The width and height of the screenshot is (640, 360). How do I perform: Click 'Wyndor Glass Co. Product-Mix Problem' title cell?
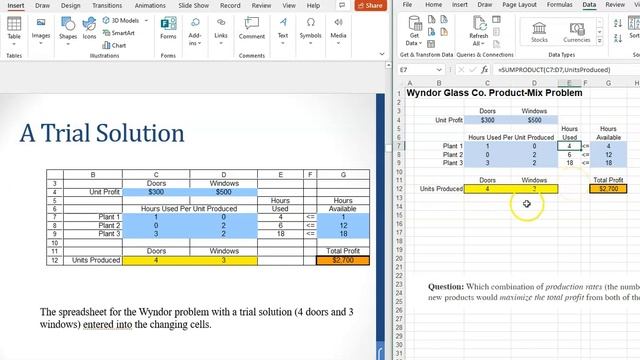tap(494, 93)
